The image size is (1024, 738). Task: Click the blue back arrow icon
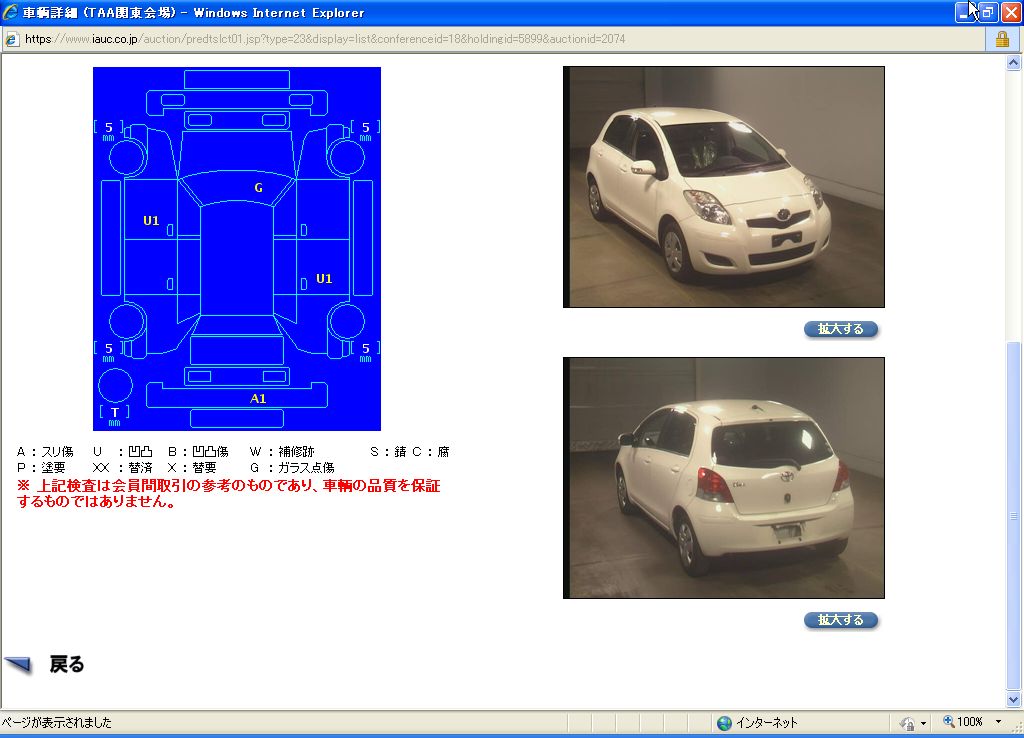click(x=19, y=664)
